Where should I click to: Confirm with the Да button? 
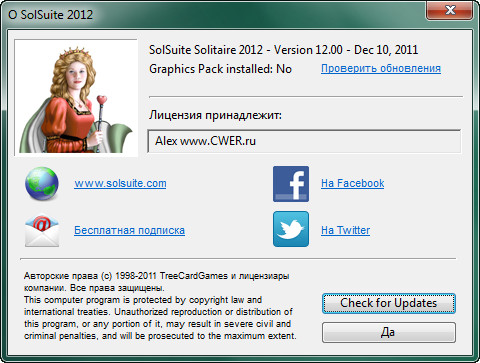[x=389, y=332]
